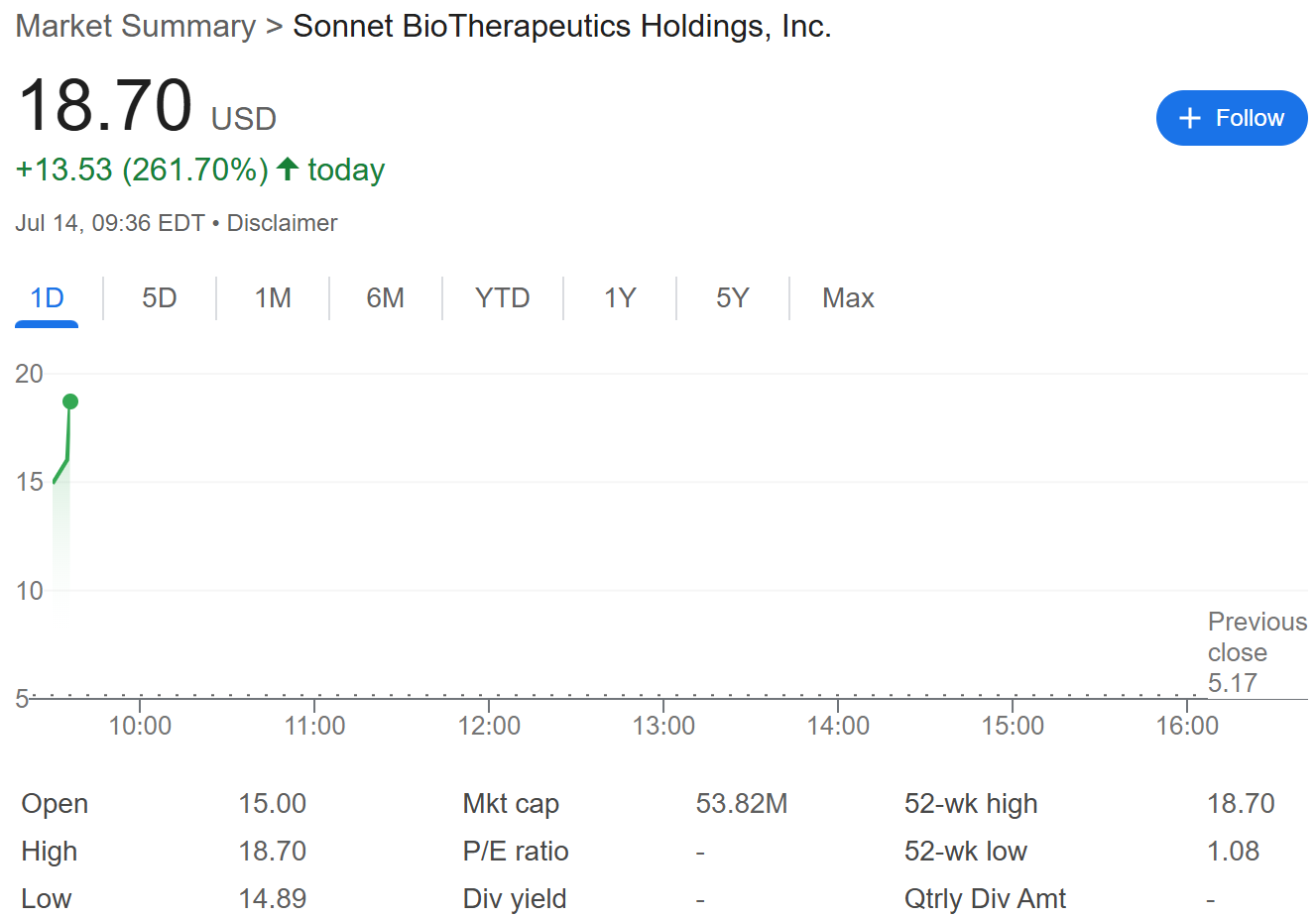Open the Disclaimer link

click(x=282, y=223)
